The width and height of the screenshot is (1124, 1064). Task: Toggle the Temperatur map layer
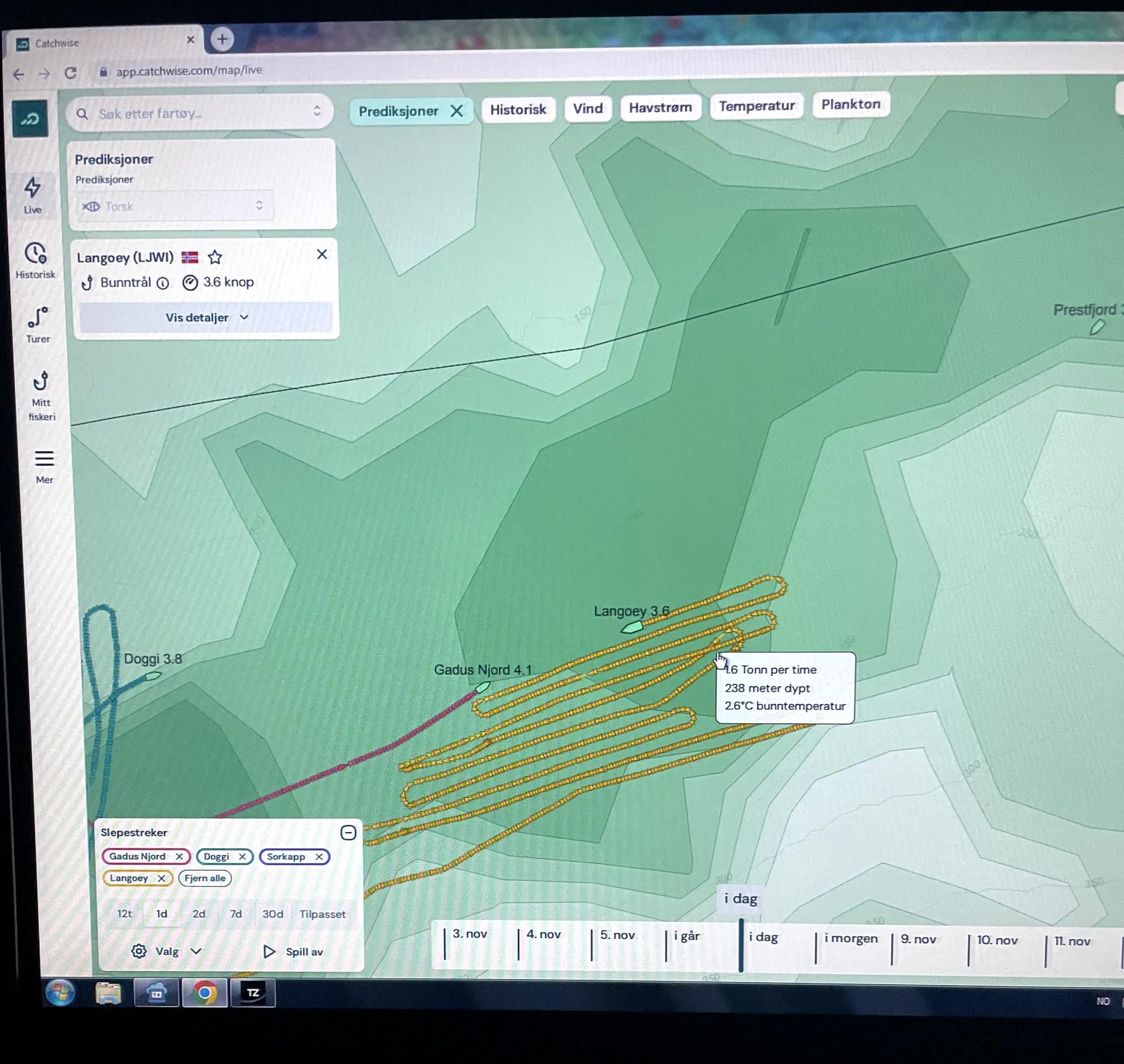(x=756, y=106)
